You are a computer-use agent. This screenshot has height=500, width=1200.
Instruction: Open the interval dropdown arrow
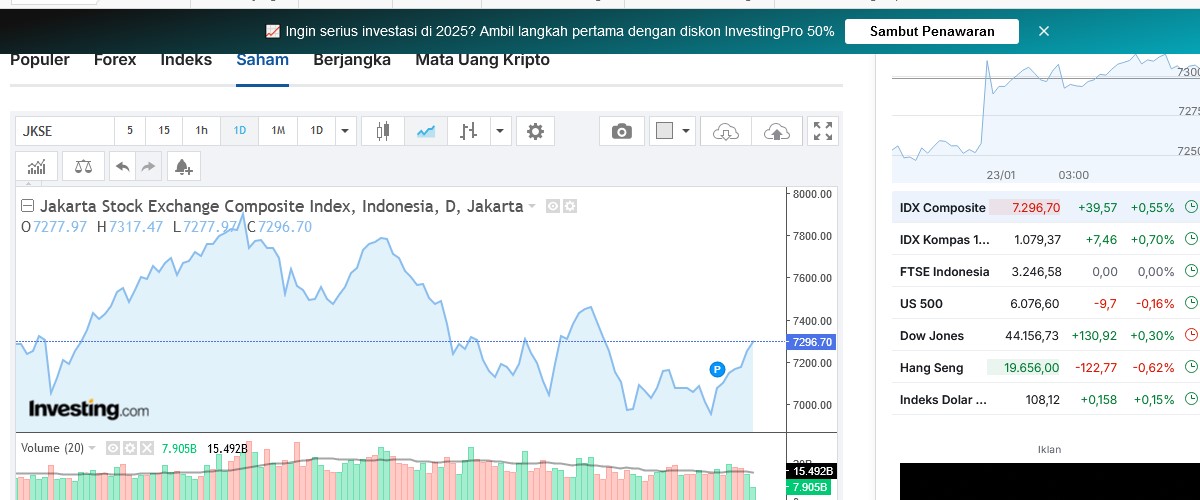[x=346, y=130]
